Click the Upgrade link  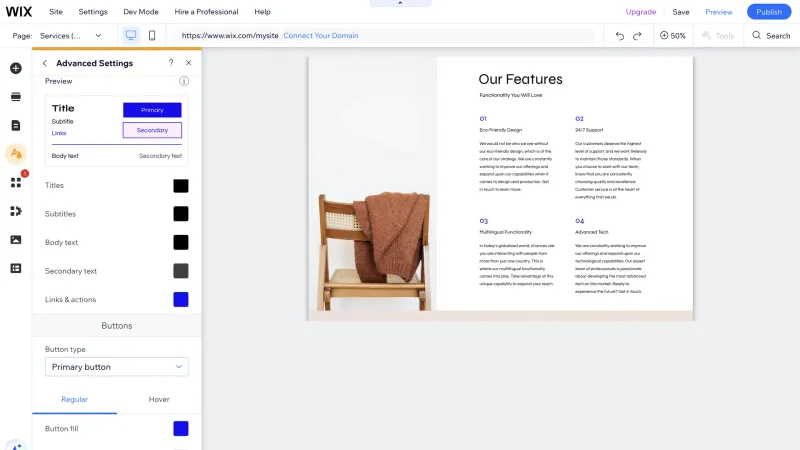point(641,12)
